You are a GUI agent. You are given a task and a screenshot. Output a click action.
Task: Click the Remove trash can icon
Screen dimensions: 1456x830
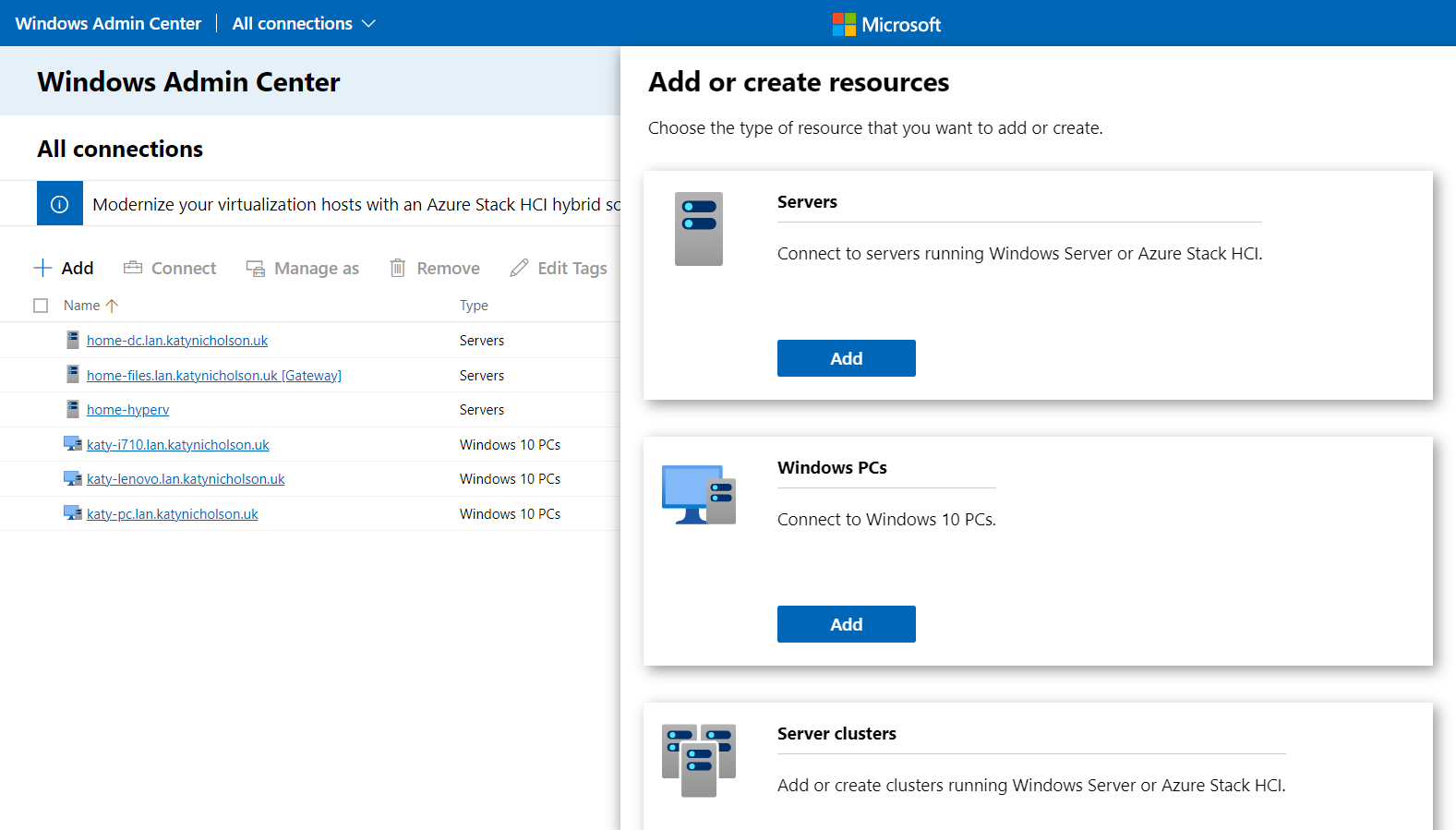coord(398,268)
